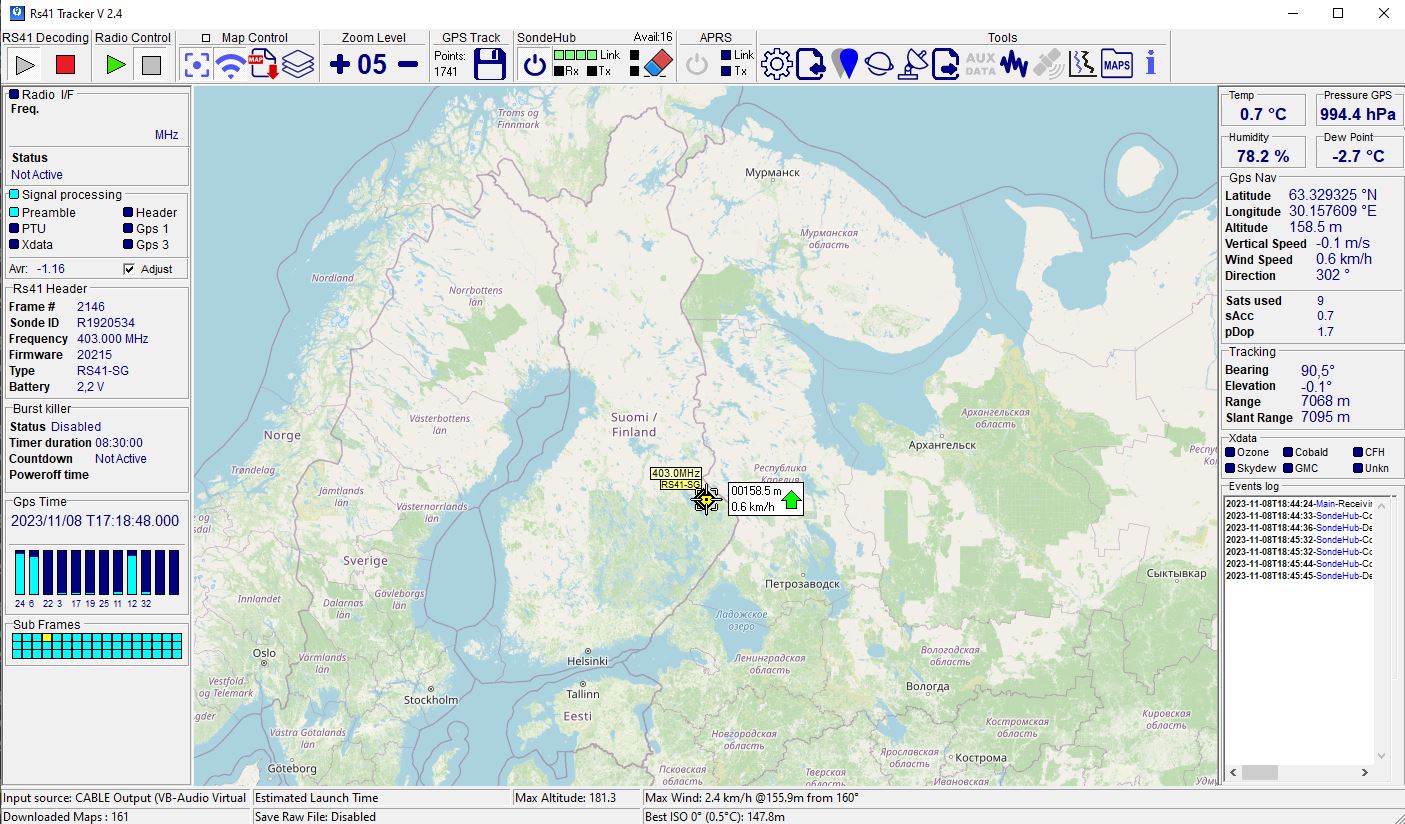
Task: Click the Events log scroll-down arrow
Action: click(1383, 757)
